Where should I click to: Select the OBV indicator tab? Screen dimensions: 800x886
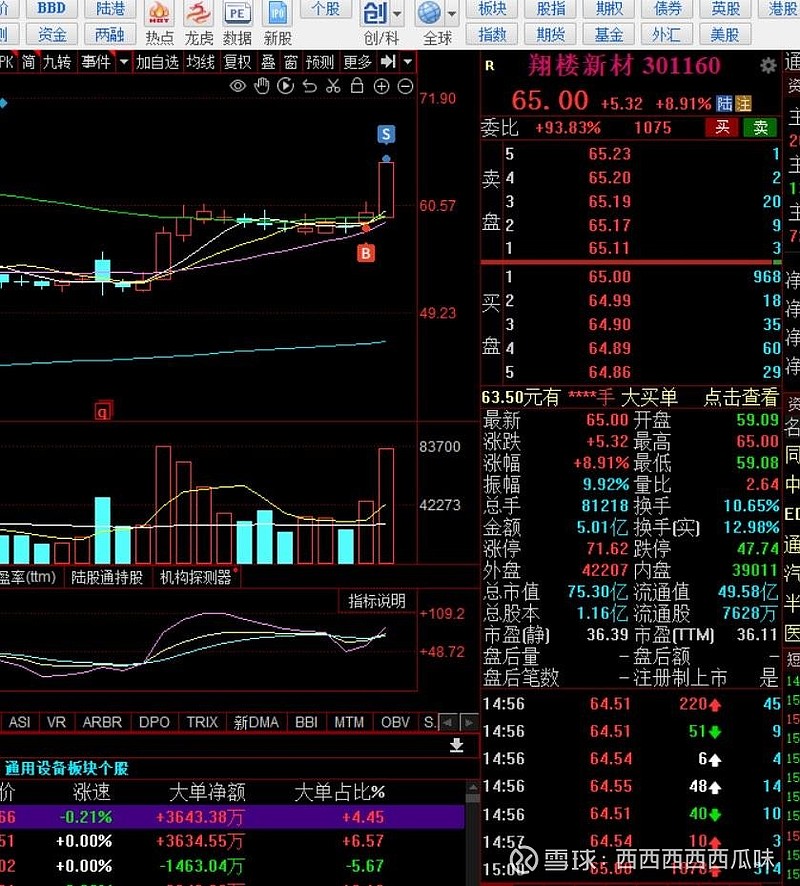coord(395,722)
